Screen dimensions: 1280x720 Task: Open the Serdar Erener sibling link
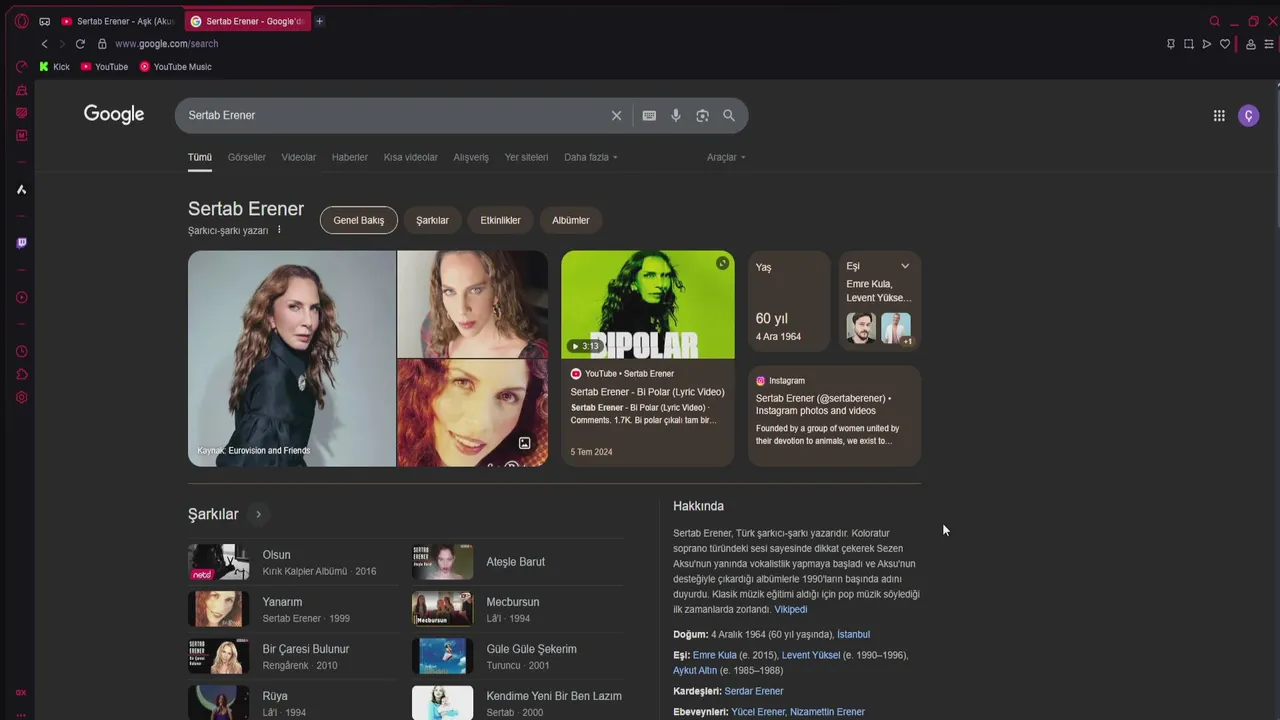click(x=754, y=691)
